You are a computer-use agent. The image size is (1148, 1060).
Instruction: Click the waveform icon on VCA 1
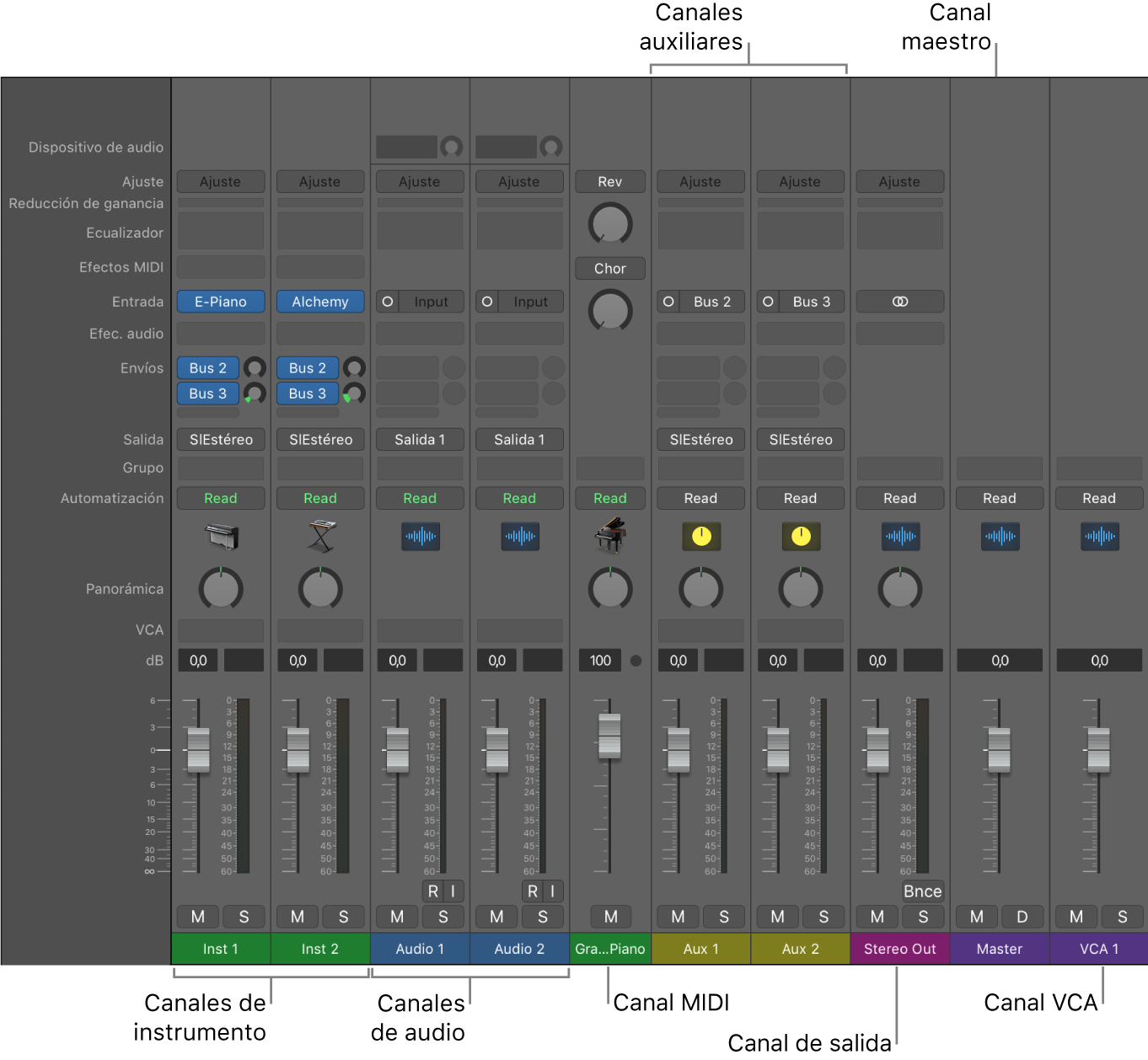(1100, 536)
